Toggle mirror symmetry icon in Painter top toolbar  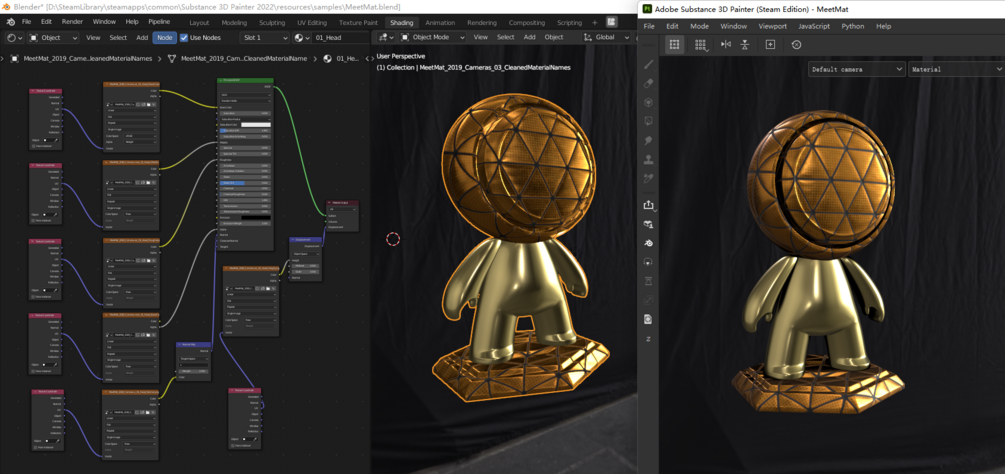click(726, 44)
